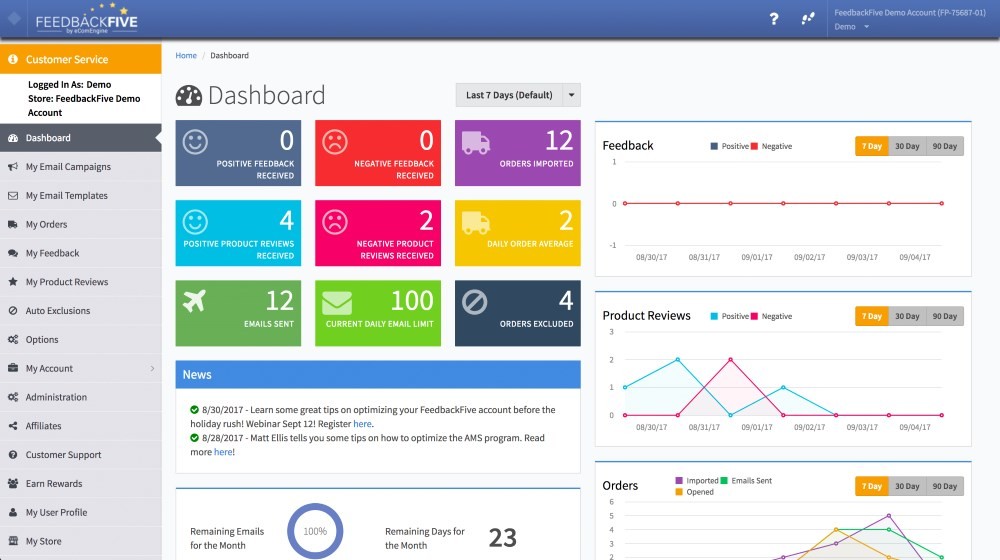This screenshot has width=1000, height=560.
Task: Click the star icon for My Product Reviews
Action: click(x=13, y=281)
